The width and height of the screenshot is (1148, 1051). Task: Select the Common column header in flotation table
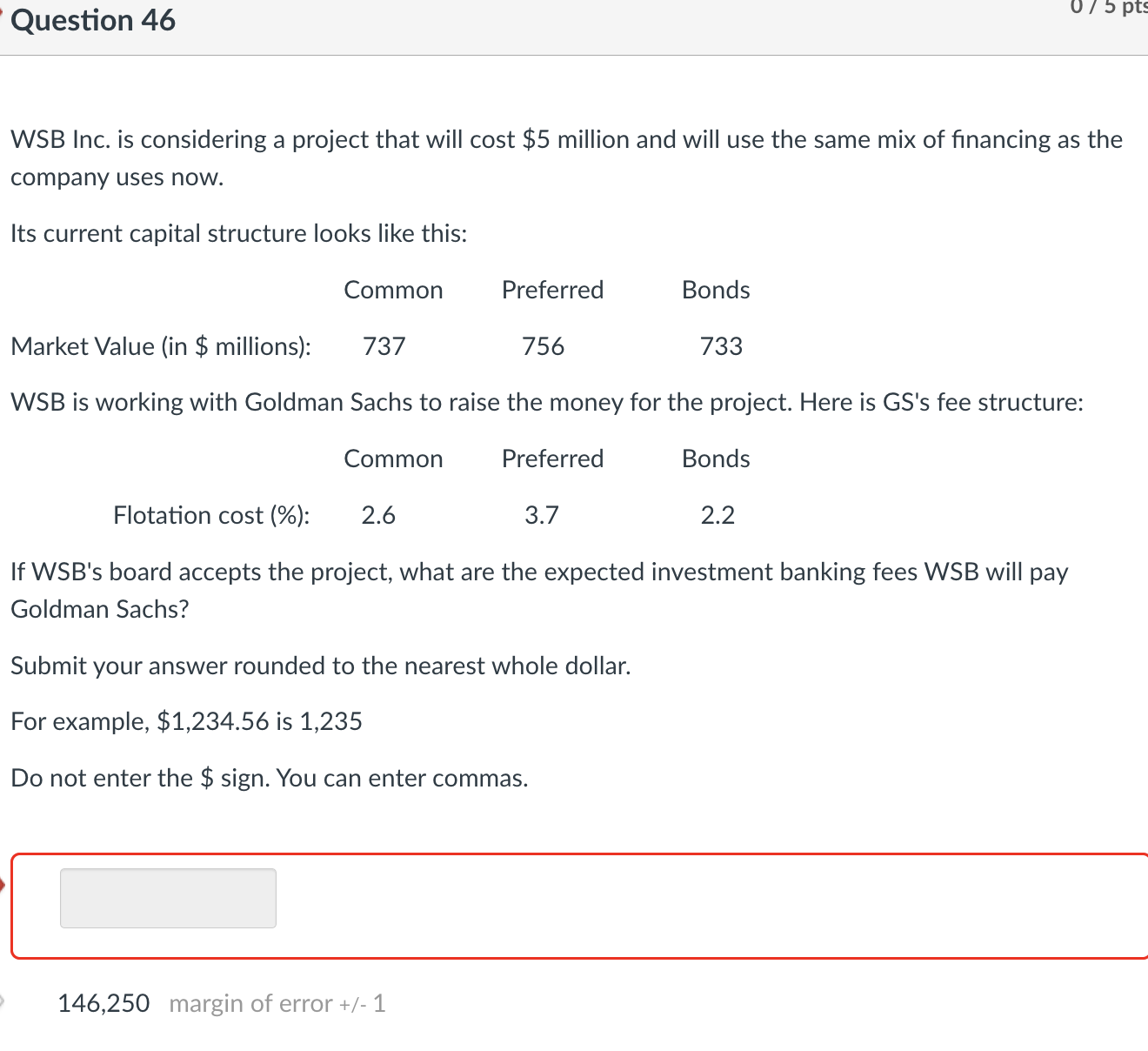point(393,459)
